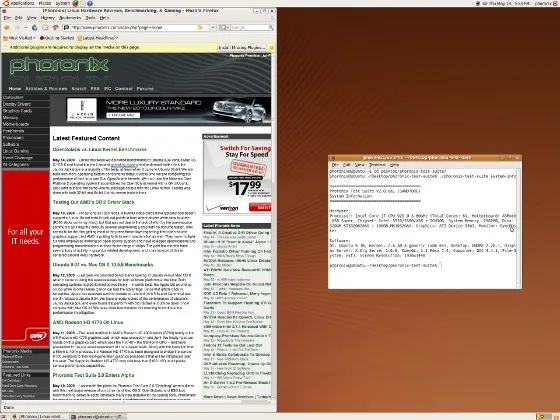Click the Phoronix logo banner

59,65
